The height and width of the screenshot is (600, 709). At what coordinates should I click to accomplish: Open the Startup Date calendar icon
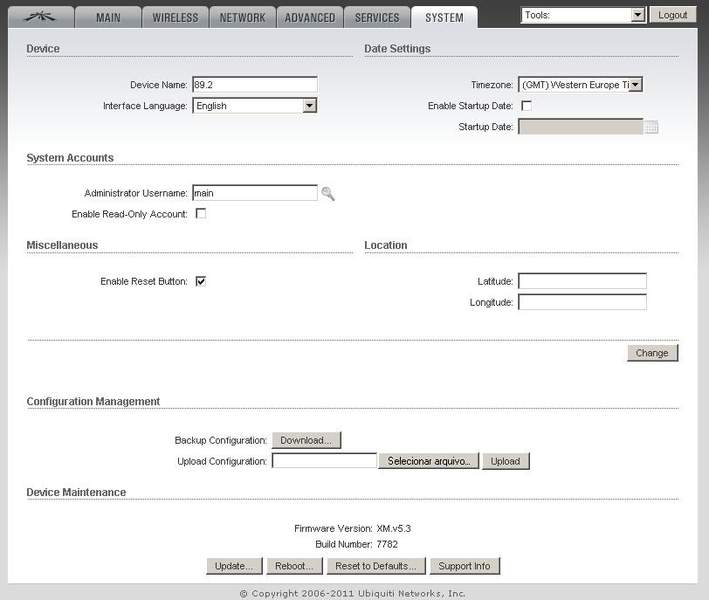(651, 127)
